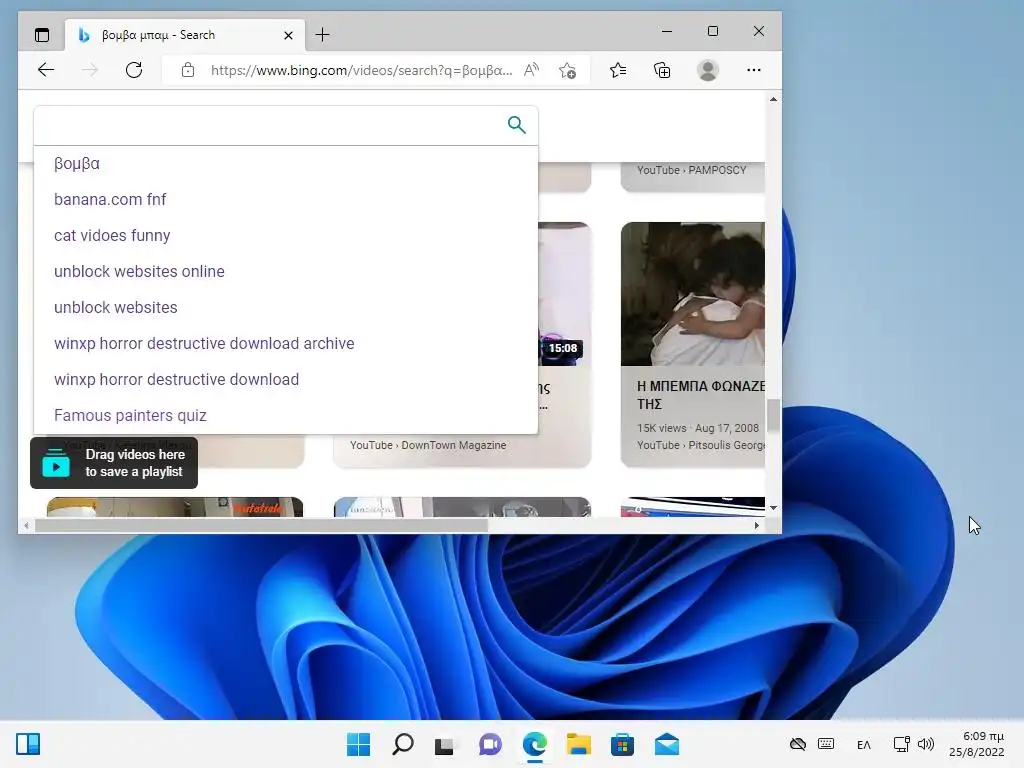
Task: Pick suggestion 'unblock websites online'
Action: 139,271
